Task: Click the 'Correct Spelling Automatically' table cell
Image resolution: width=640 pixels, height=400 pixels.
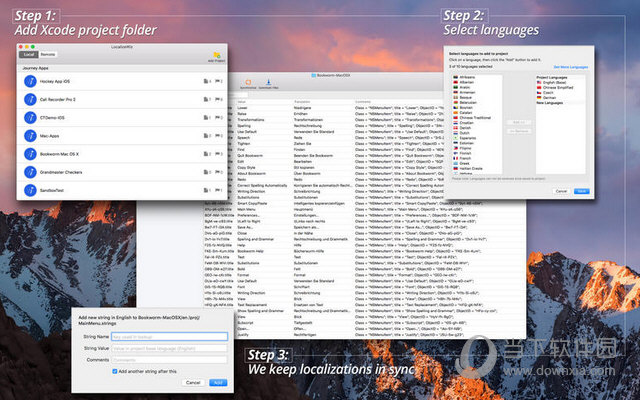Action: coord(262,185)
